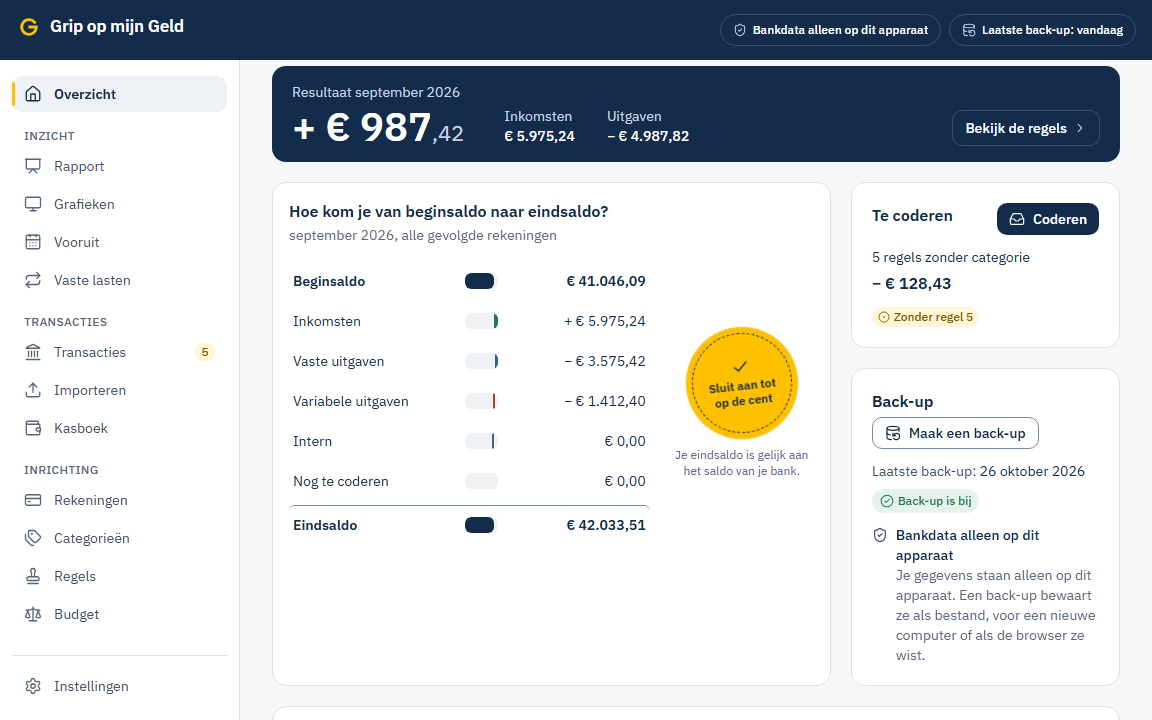The image size is (1152, 720).
Task: Click shield icon in header Bankdata pill
Action: coord(740,30)
